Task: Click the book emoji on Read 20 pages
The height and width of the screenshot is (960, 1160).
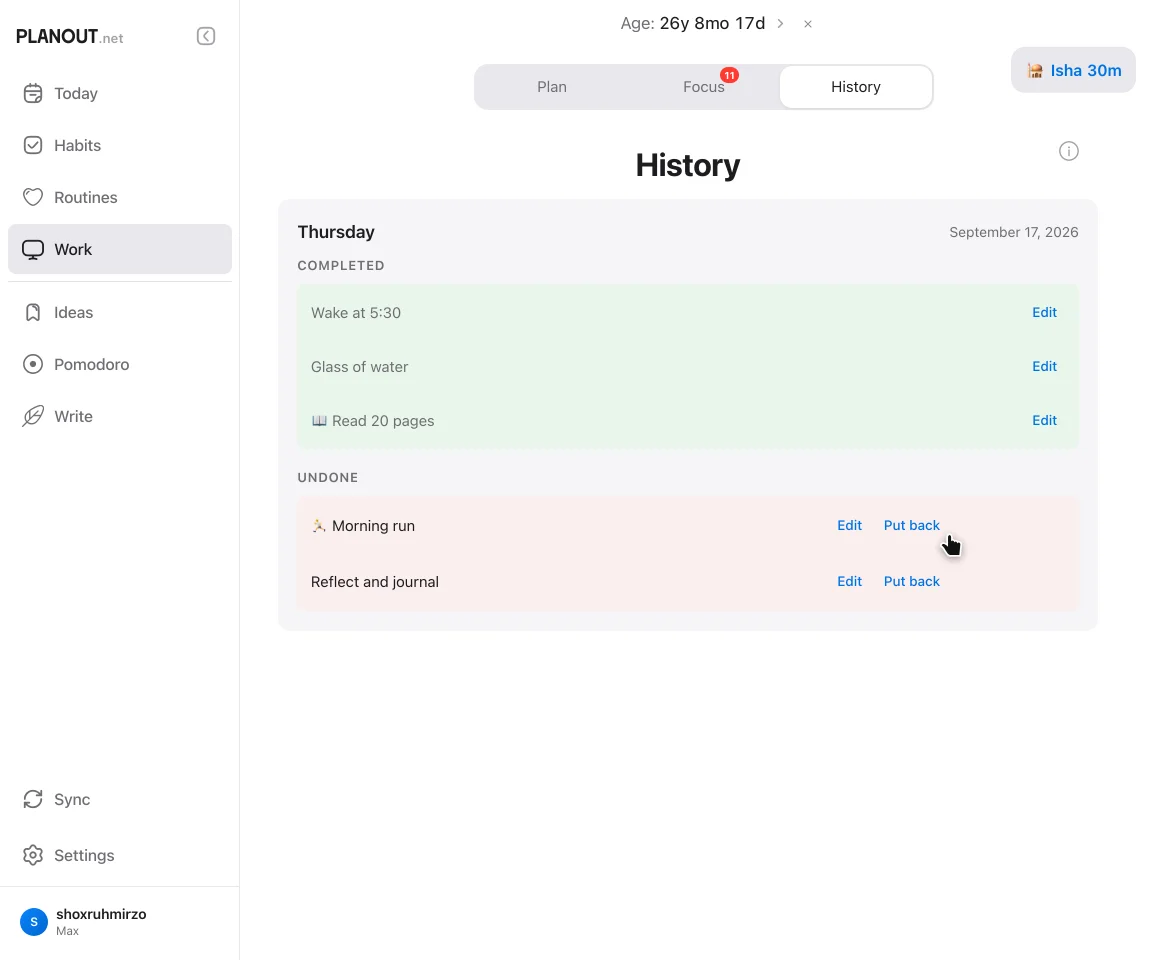Action: click(x=319, y=420)
